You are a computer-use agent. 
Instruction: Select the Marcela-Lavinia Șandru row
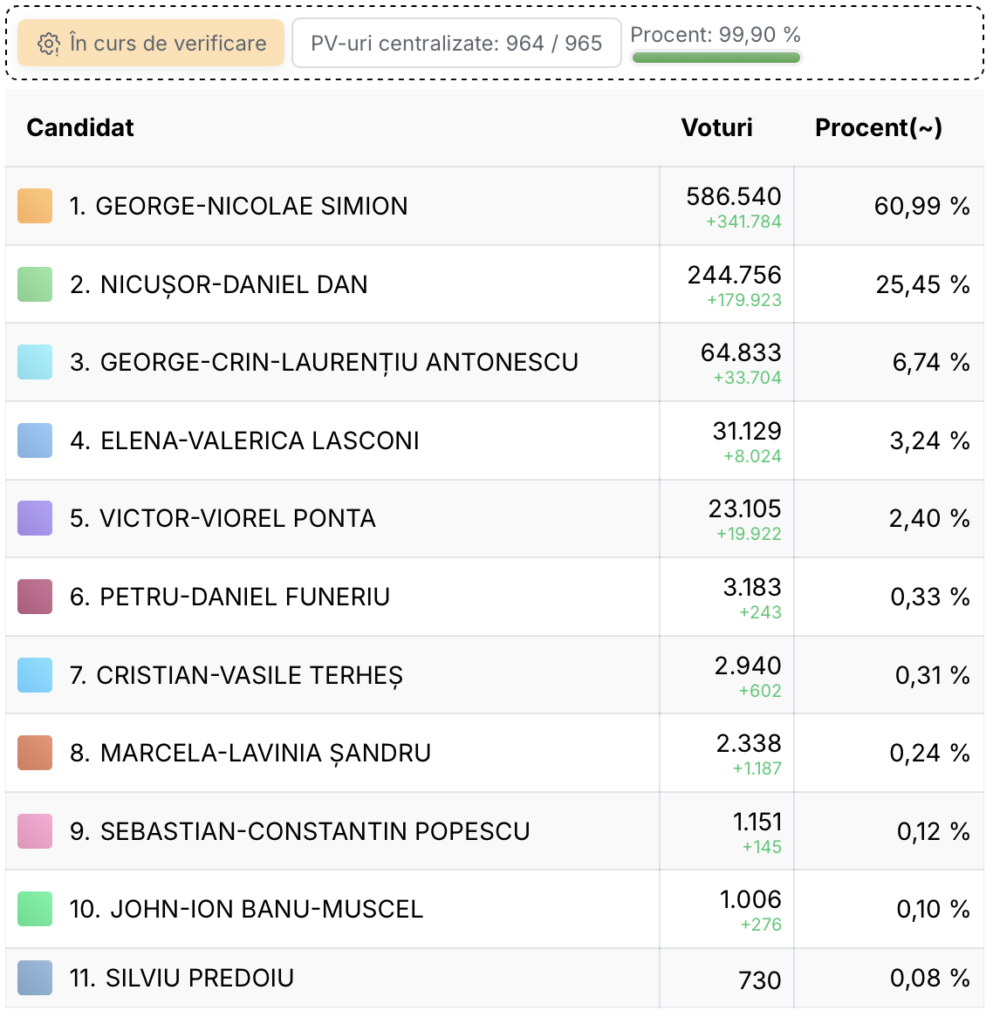[x=495, y=753]
